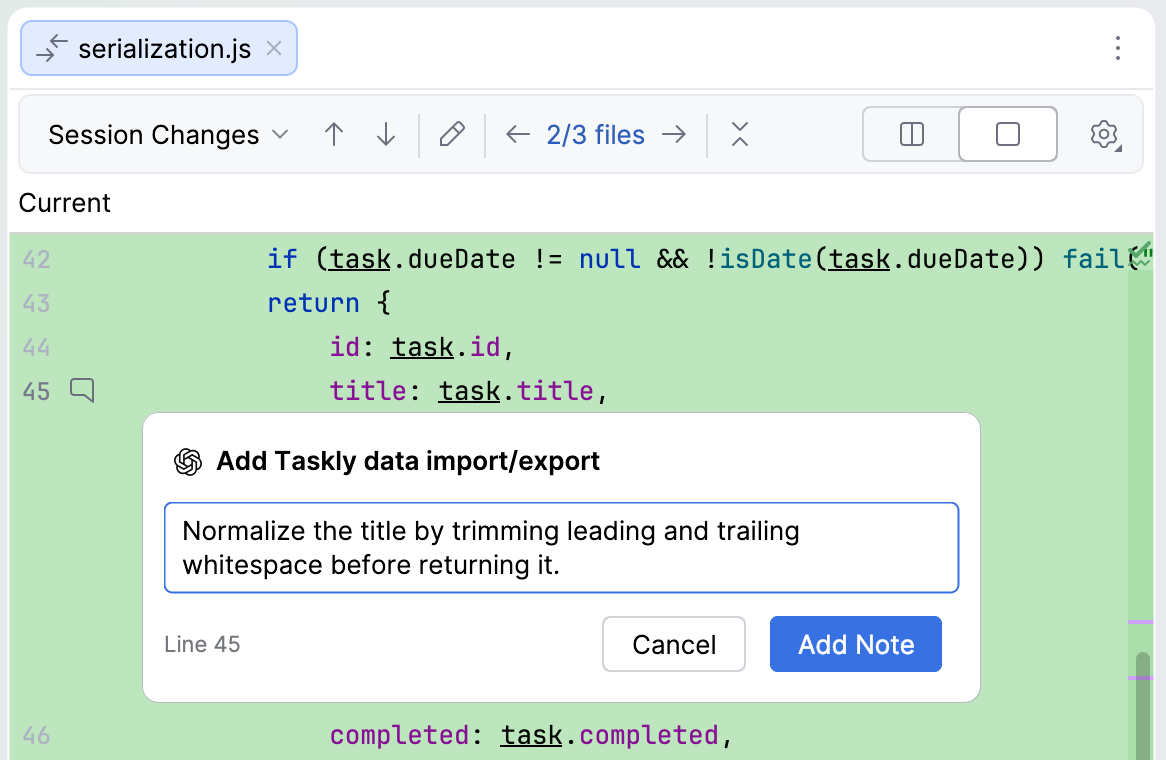Click line number 42 in gutter
The width and height of the screenshot is (1166, 760).
click(x=36, y=260)
